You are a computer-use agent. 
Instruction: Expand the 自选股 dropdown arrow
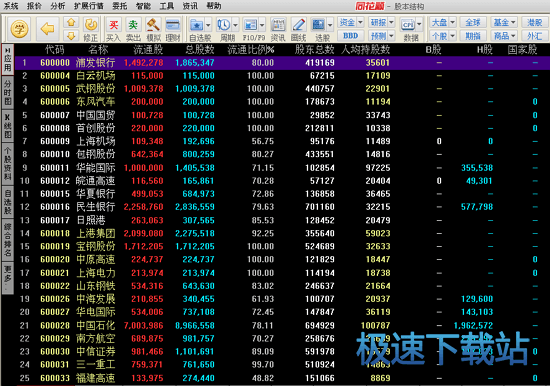coord(208,25)
